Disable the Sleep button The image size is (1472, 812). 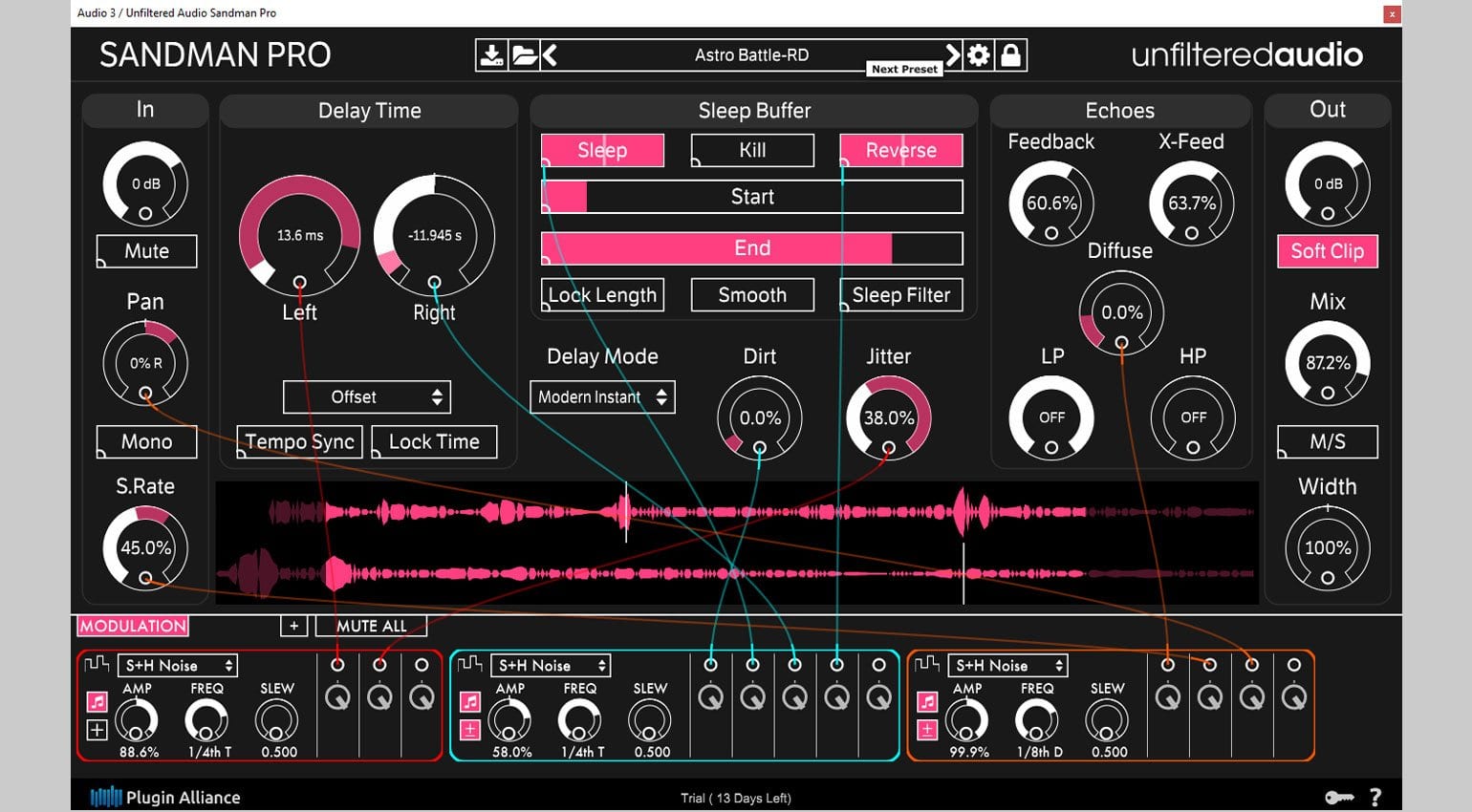pyautogui.click(x=602, y=150)
